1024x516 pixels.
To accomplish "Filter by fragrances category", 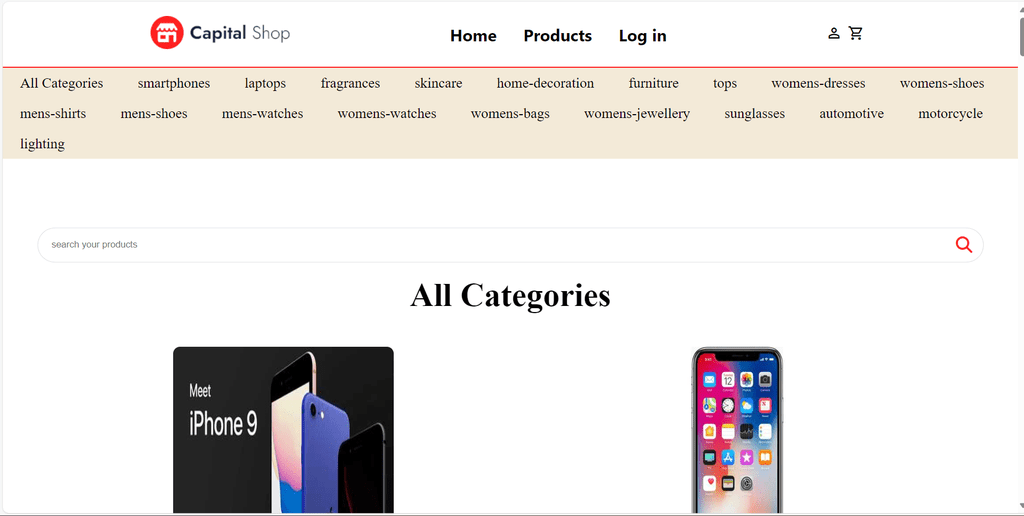I will (350, 84).
